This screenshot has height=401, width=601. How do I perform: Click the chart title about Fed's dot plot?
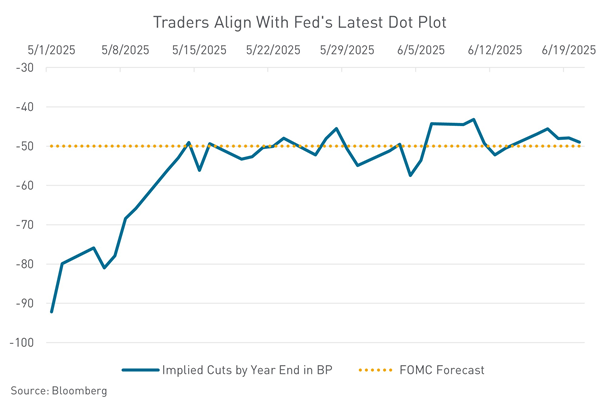click(300, 20)
